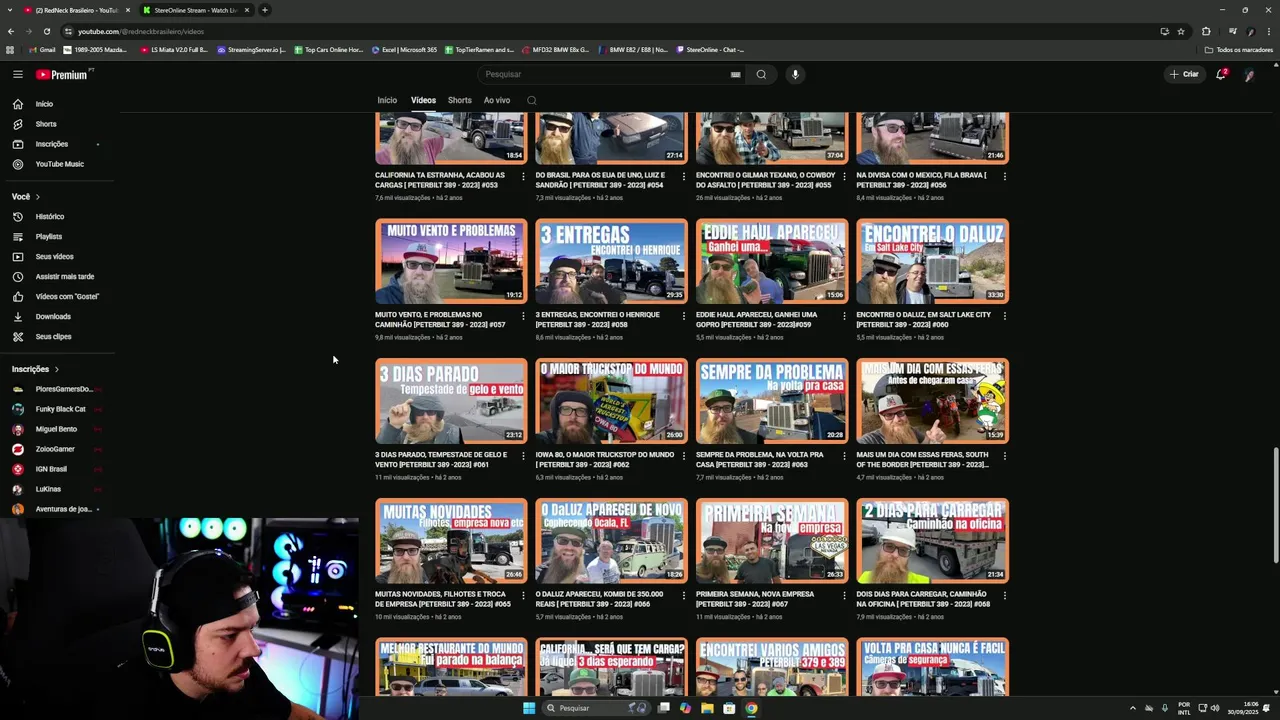Select the channel Shorts tab
This screenshot has width=1280, height=720.
point(460,100)
